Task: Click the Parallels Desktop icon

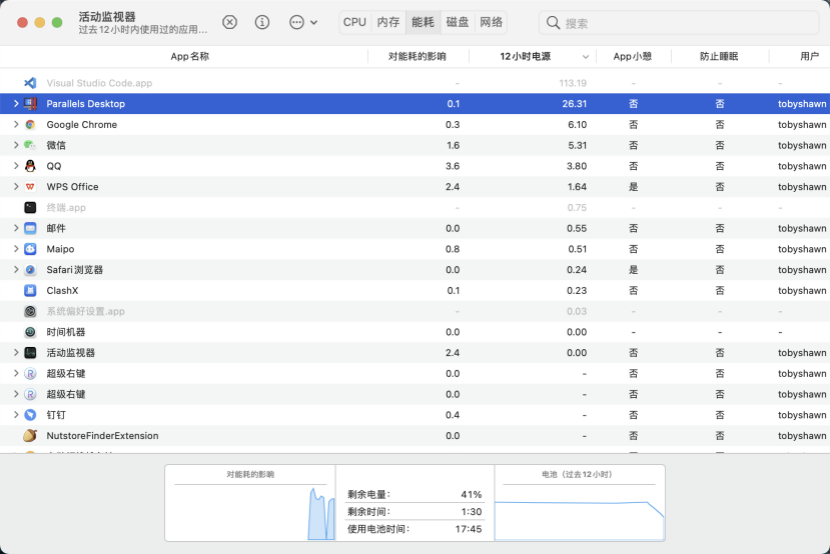Action: (x=30, y=104)
